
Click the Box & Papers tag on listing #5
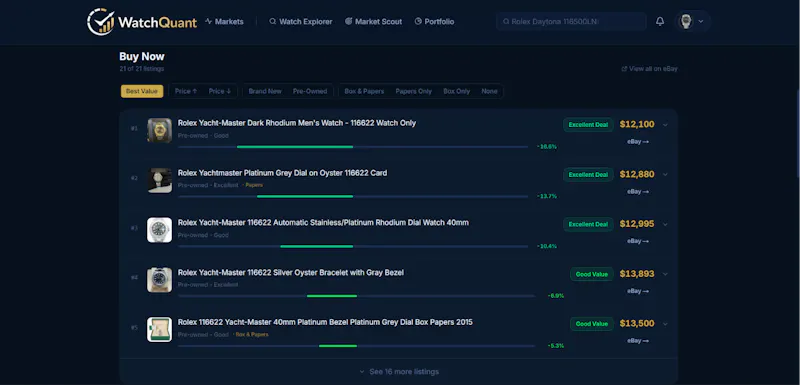251,335
